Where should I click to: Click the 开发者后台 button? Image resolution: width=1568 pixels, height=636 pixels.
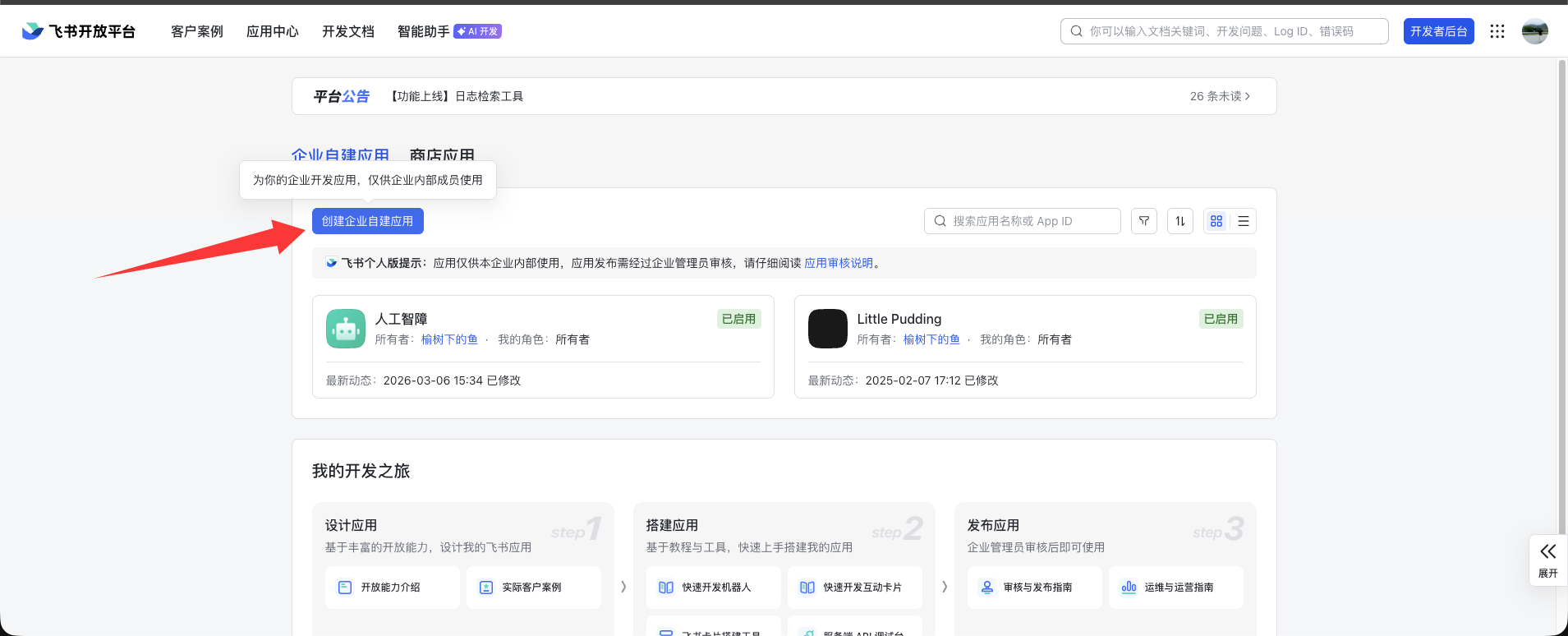1439,31
